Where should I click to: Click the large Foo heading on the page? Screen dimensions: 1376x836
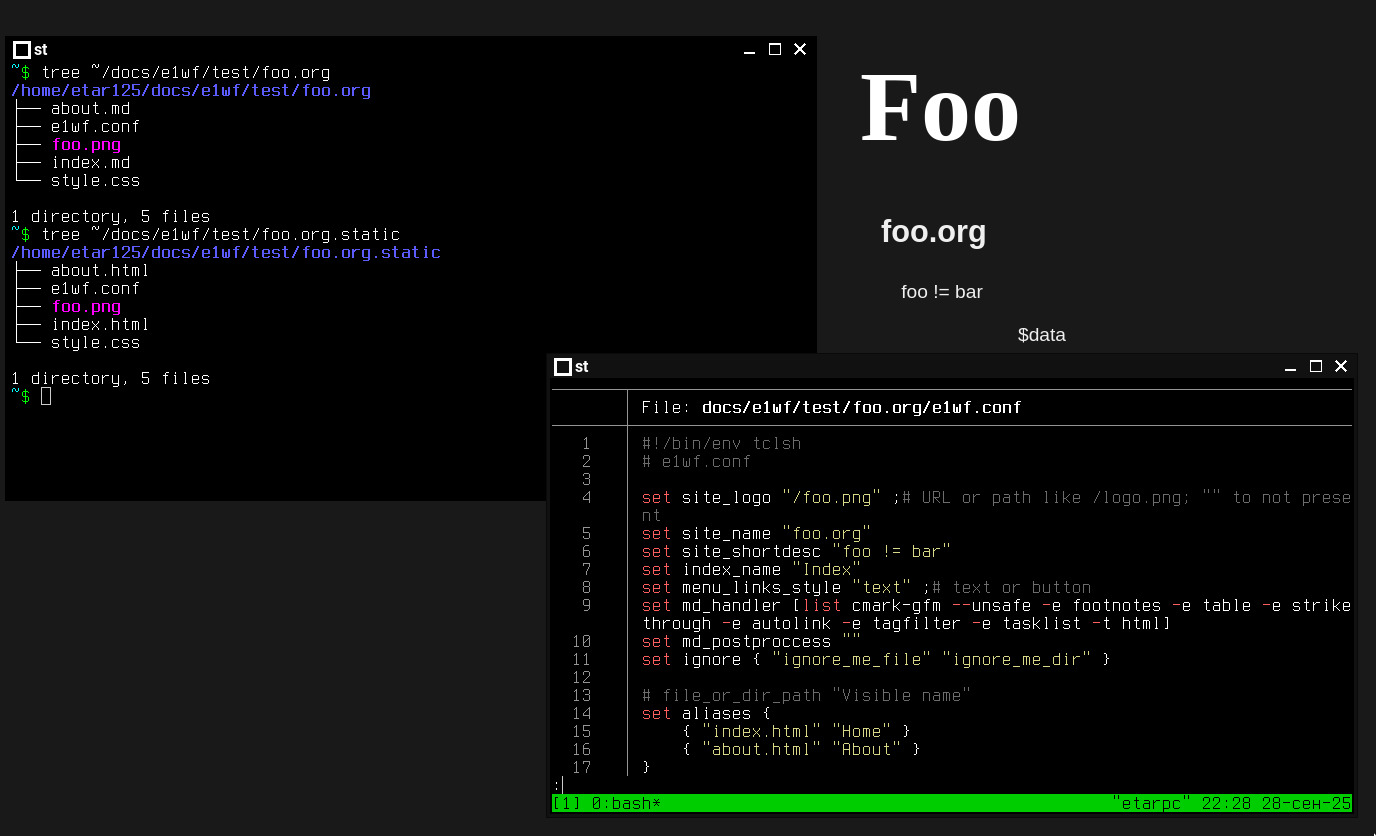coord(939,109)
